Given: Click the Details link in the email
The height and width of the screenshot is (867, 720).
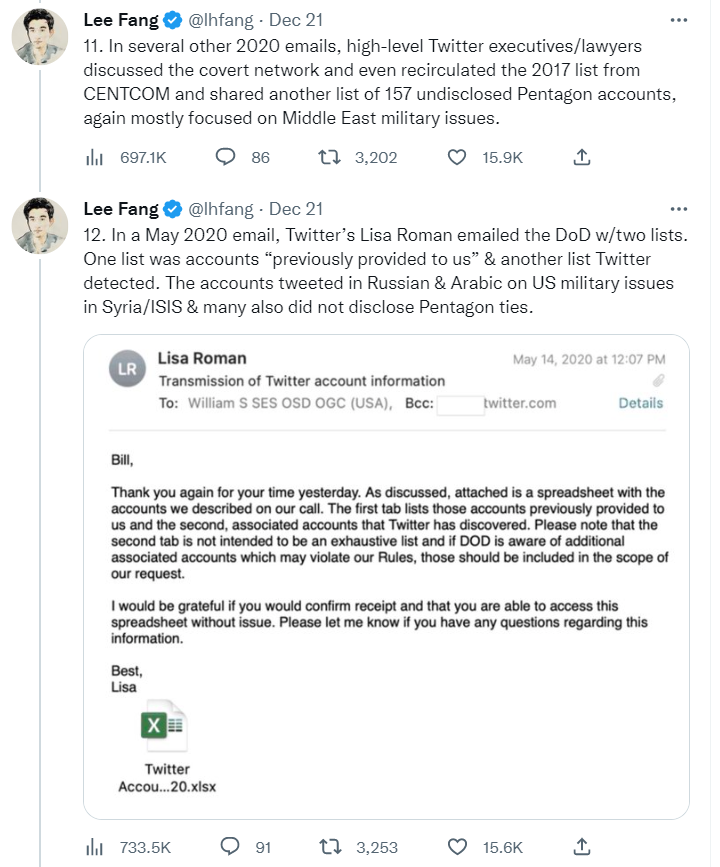Looking at the screenshot, I should tap(640, 403).
